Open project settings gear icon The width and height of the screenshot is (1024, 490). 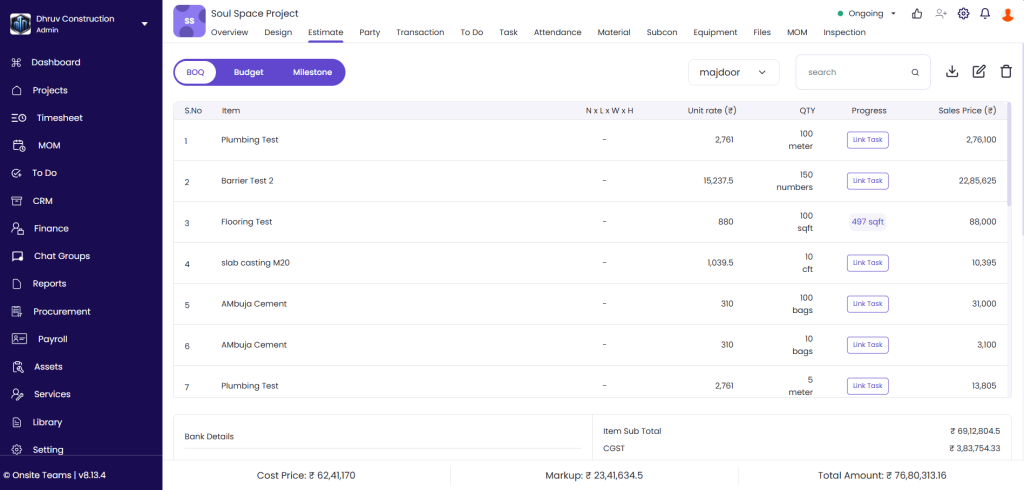tap(963, 14)
